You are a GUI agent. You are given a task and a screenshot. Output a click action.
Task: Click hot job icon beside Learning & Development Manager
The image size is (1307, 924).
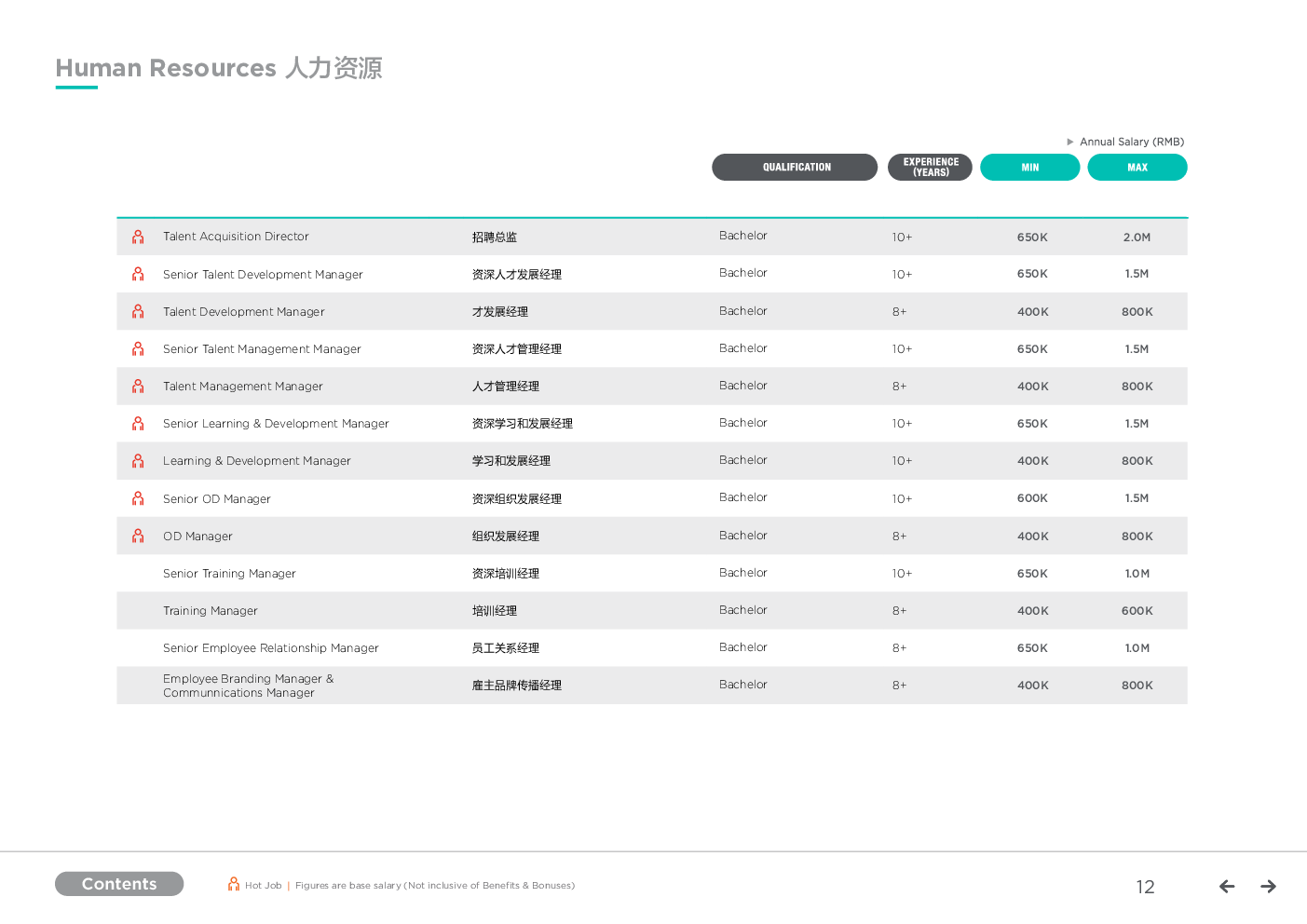coord(138,460)
